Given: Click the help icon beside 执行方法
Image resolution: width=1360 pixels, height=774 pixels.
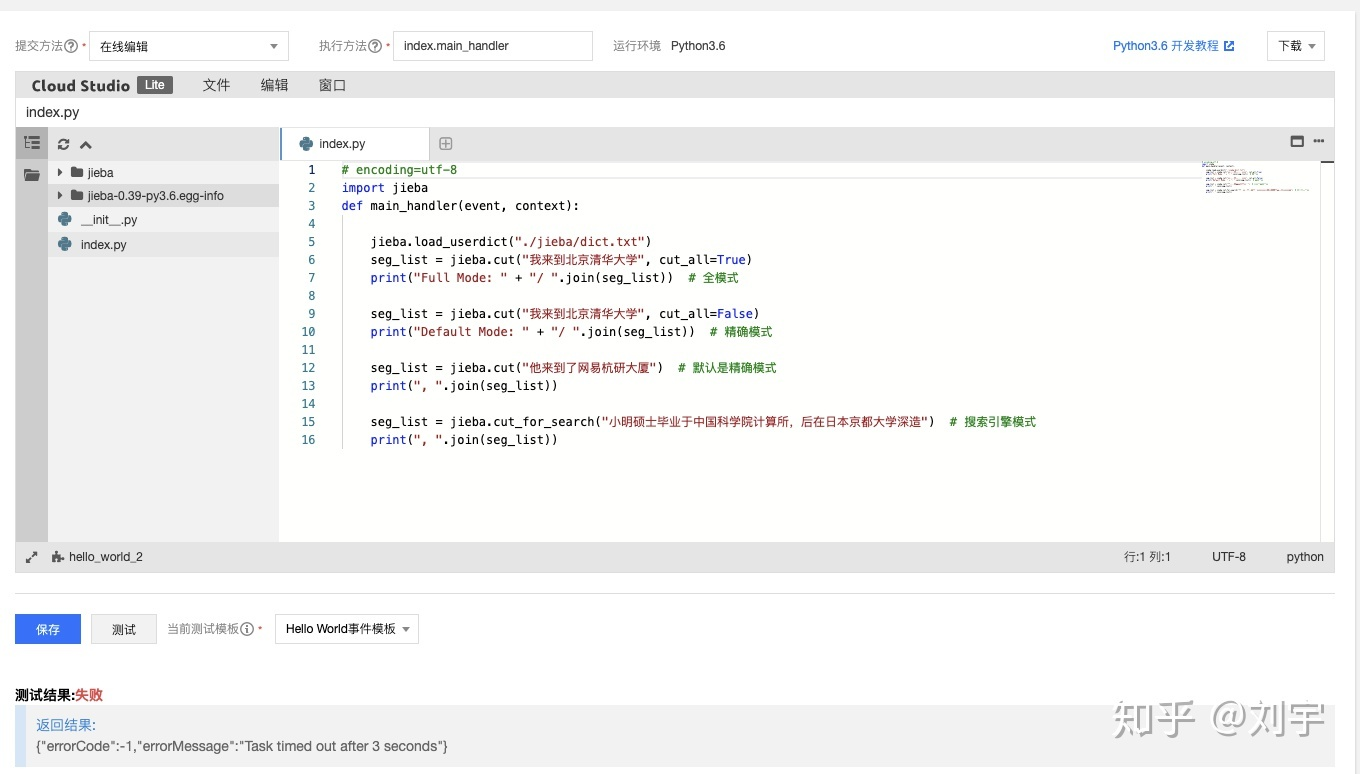Looking at the screenshot, I should (375, 46).
